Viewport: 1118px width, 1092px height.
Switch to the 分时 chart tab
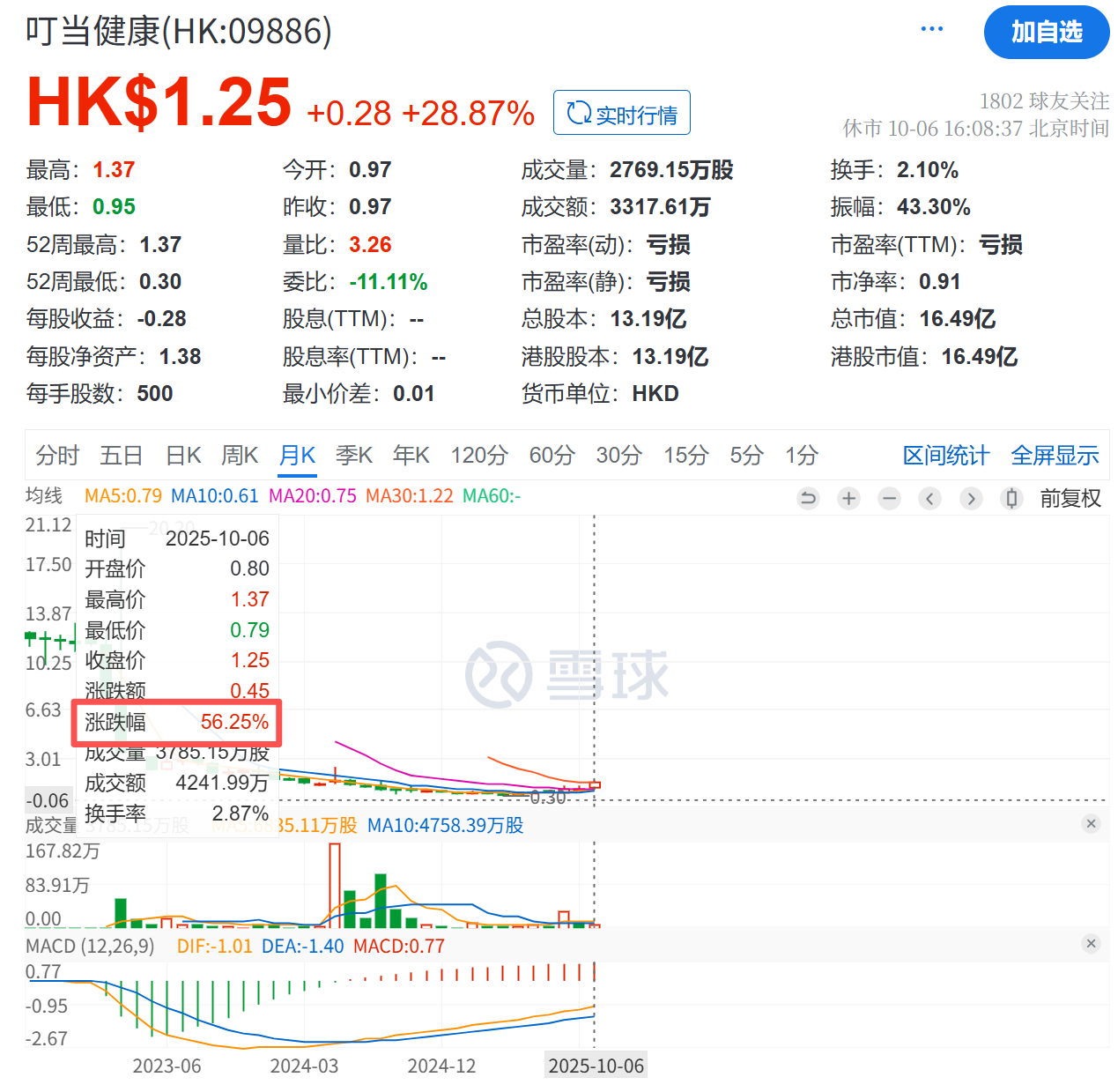(x=57, y=455)
